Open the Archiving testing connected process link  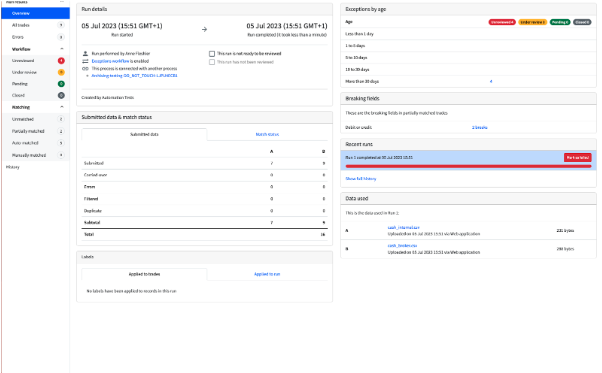point(134,76)
